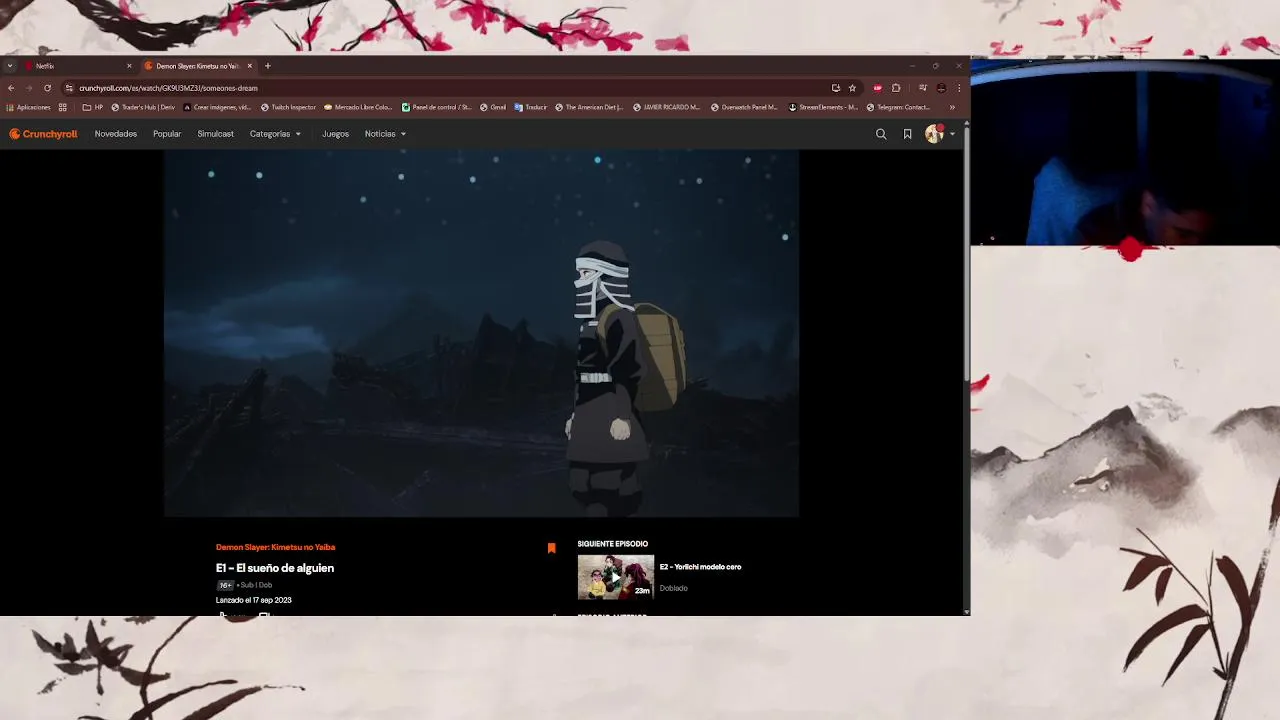Open the Telegram: Contact bookmark

click(898, 107)
